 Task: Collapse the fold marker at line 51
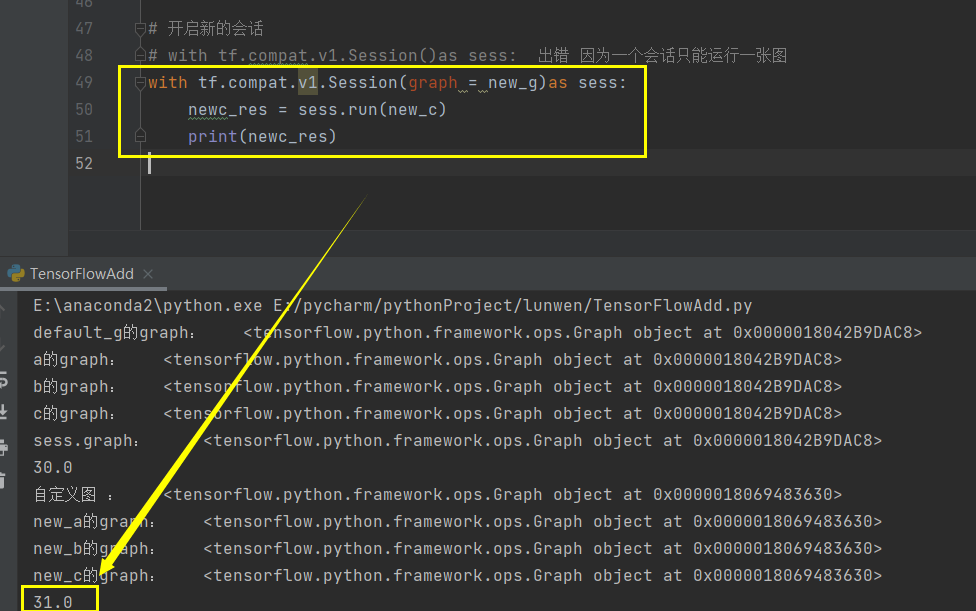pos(140,135)
